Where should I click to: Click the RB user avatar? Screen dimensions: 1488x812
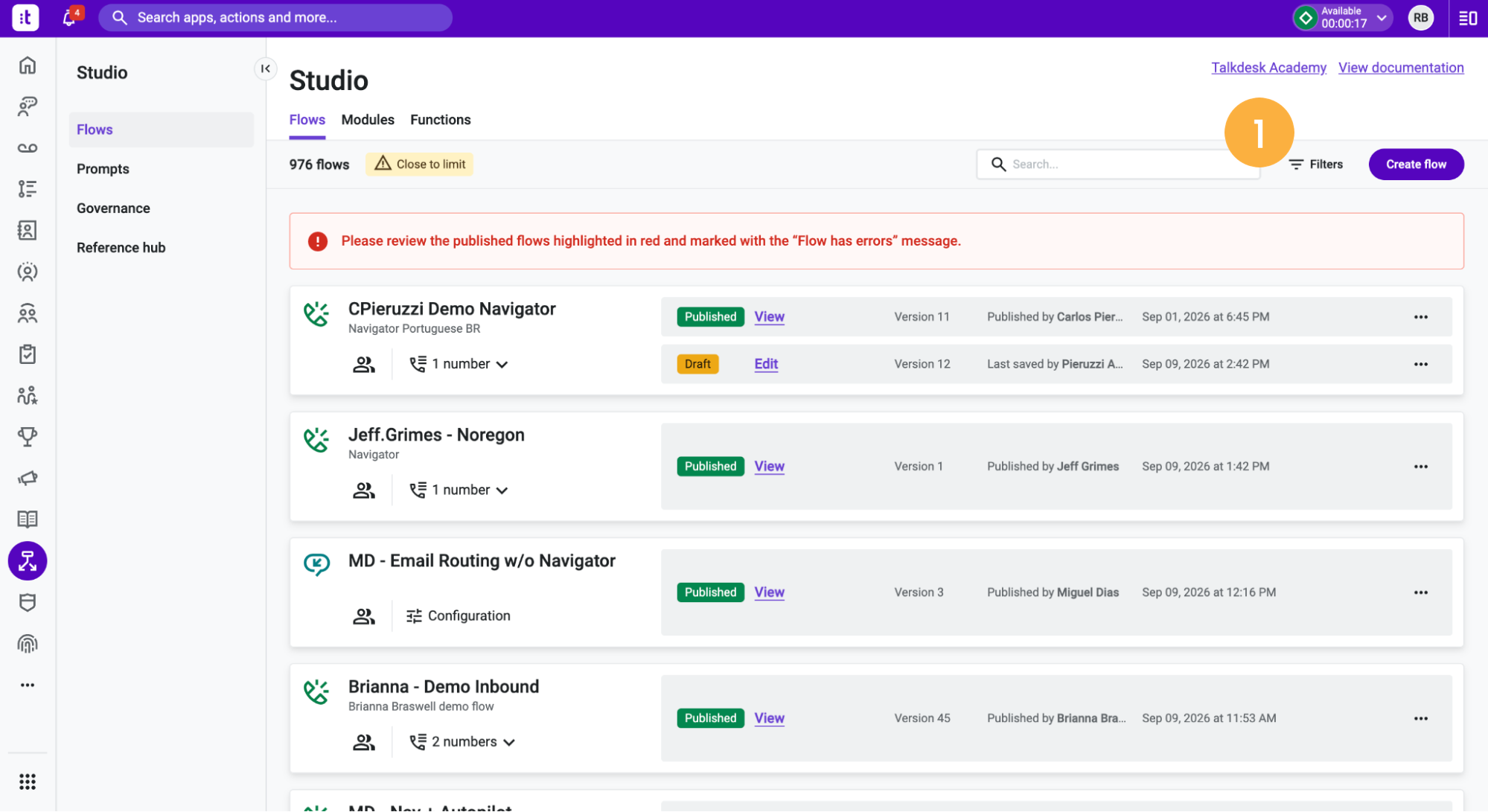click(x=1421, y=18)
